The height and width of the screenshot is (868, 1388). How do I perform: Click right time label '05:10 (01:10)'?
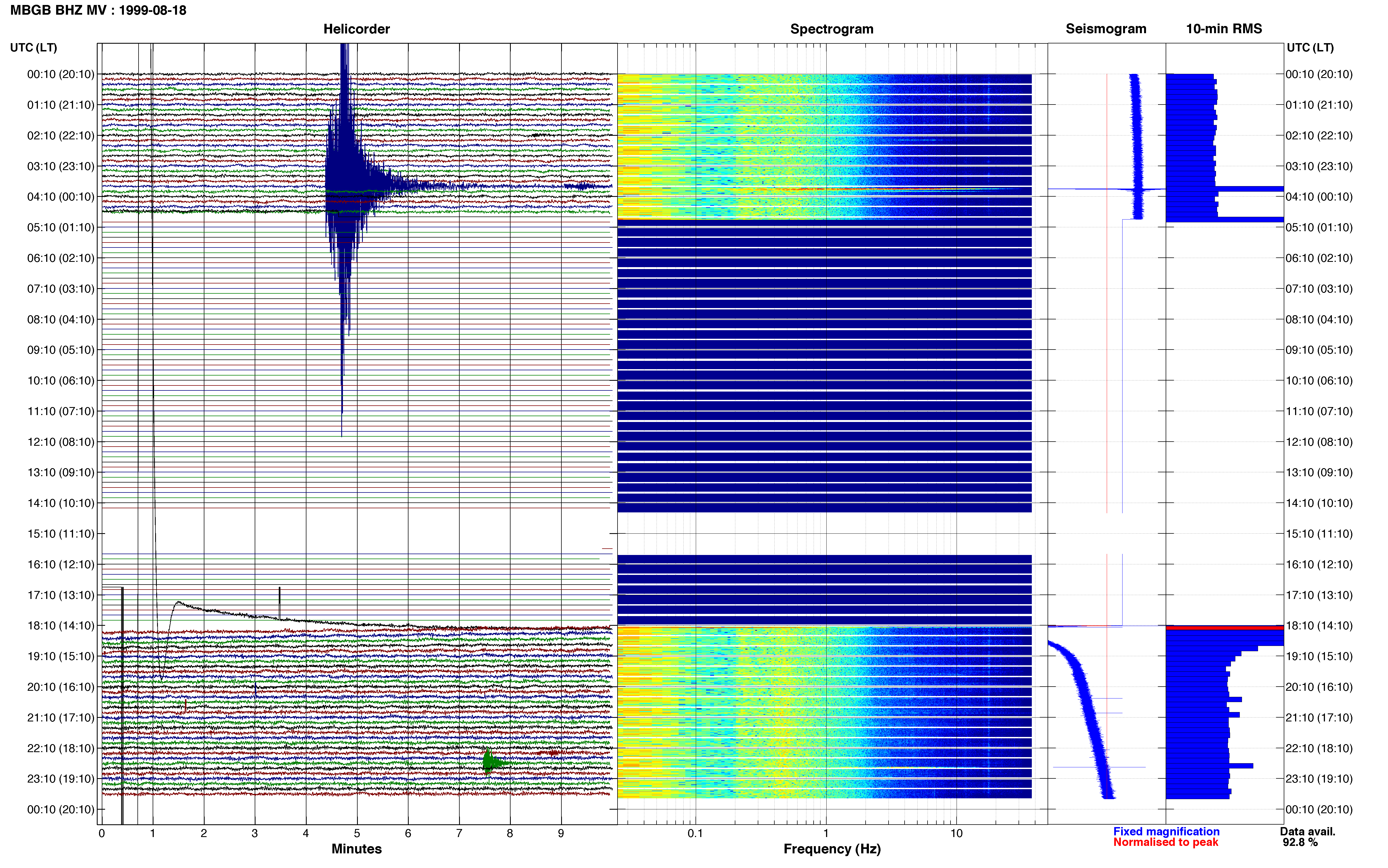coord(1319,227)
